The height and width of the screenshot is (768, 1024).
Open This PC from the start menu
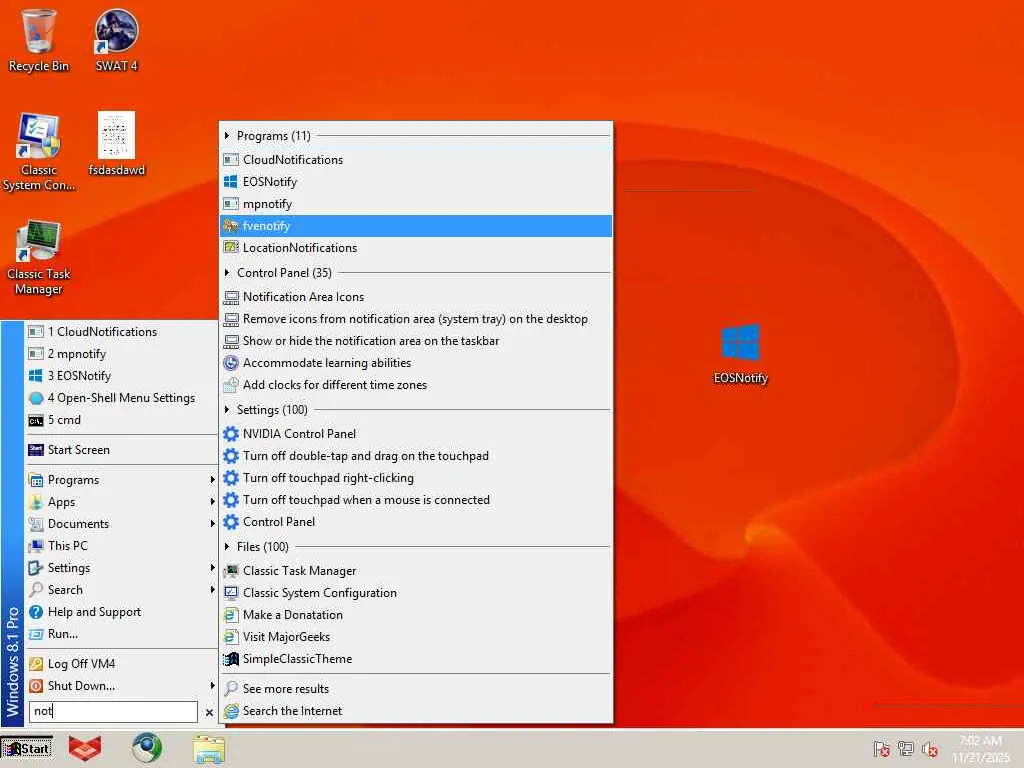[x=121, y=546]
